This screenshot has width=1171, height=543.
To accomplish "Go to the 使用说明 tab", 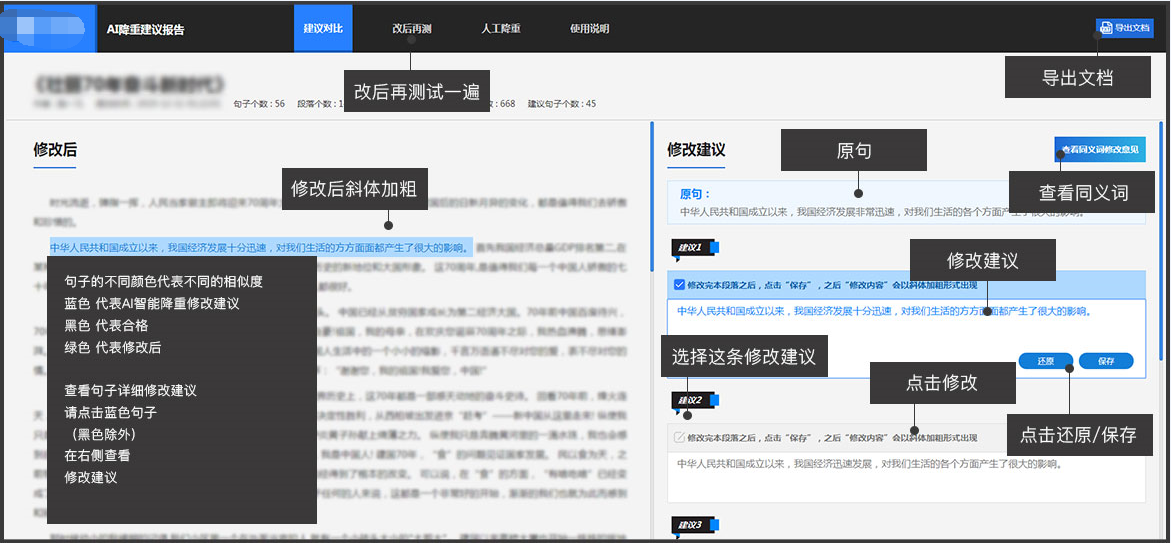I will (589, 29).
